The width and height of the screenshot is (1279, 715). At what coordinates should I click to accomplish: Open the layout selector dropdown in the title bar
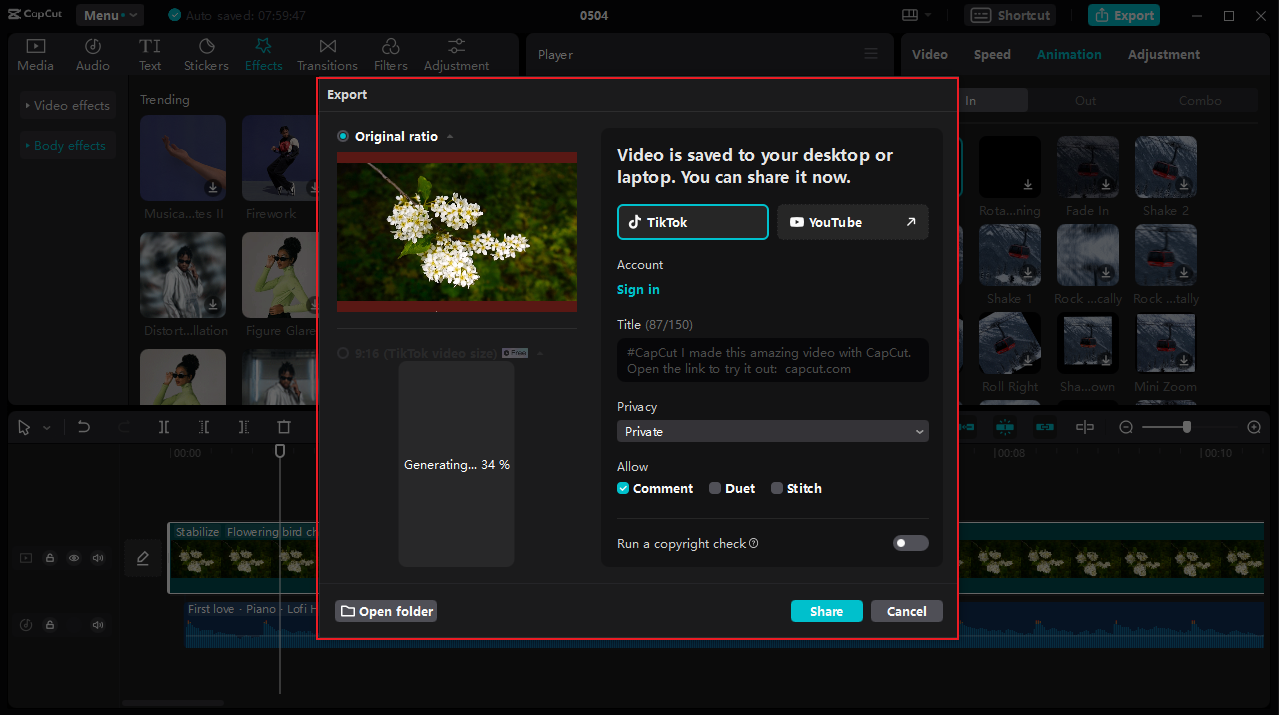pyautogui.click(x=916, y=15)
